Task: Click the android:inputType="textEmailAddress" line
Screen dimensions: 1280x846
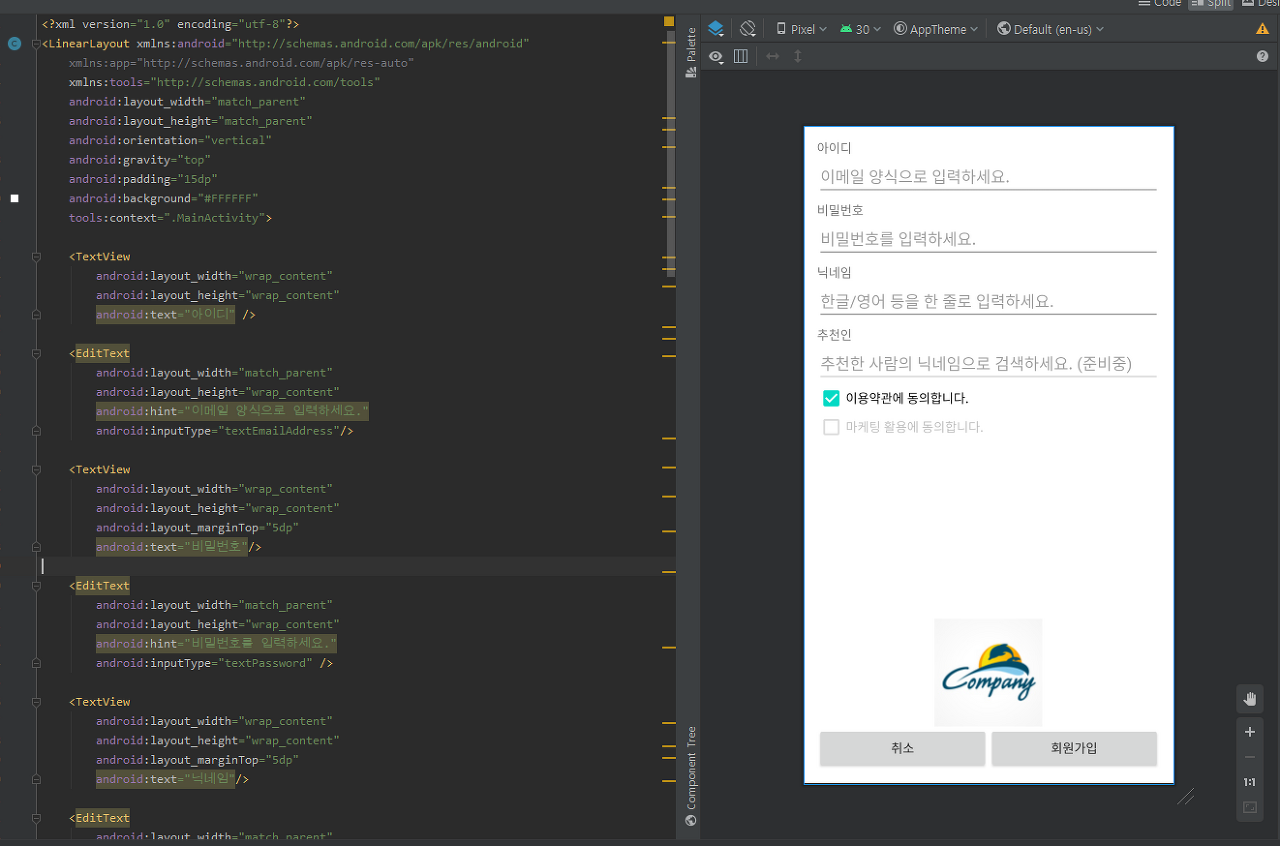Action: click(x=225, y=431)
